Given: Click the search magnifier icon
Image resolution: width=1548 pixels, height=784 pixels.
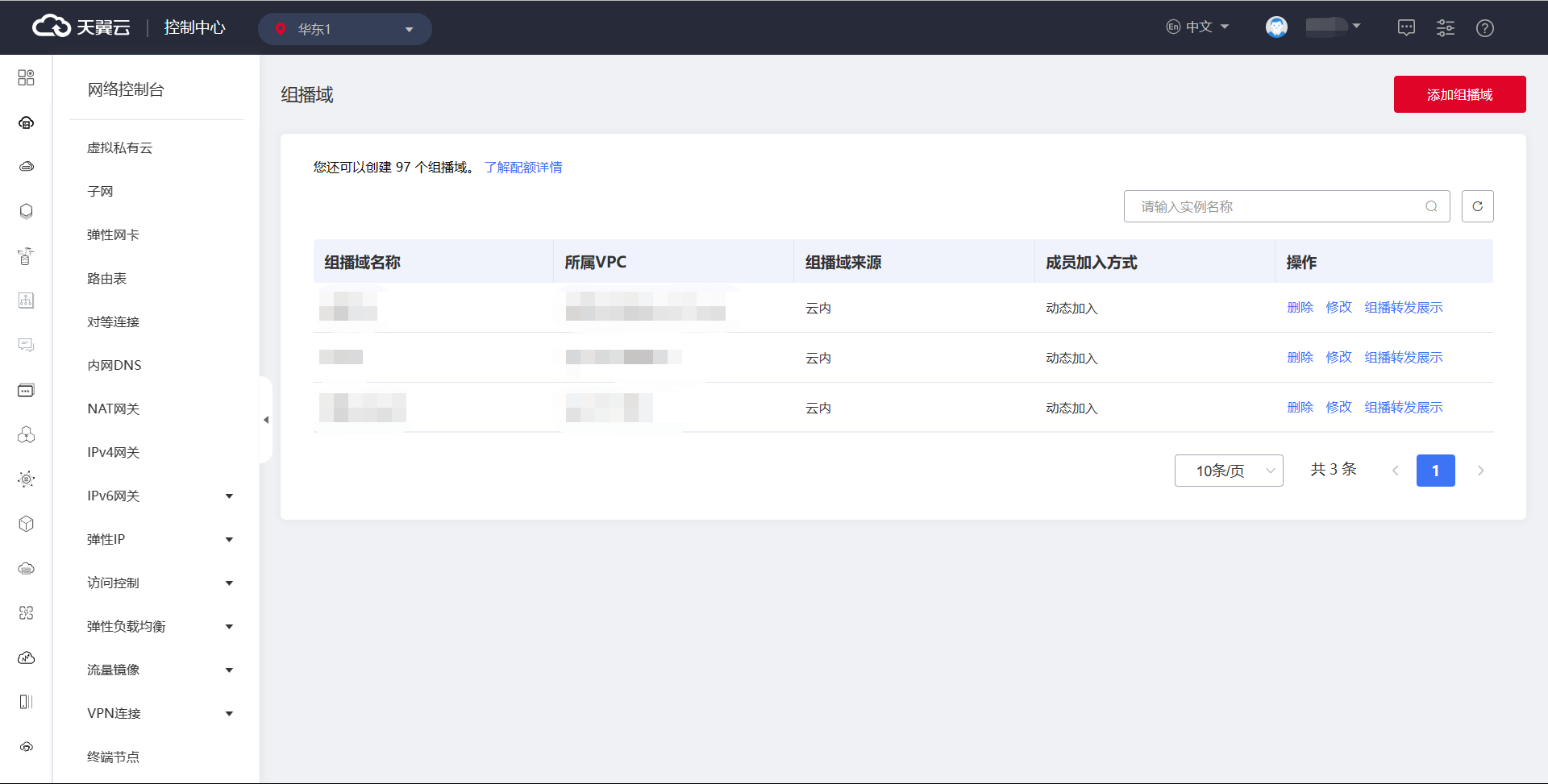Looking at the screenshot, I should 1431,206.
